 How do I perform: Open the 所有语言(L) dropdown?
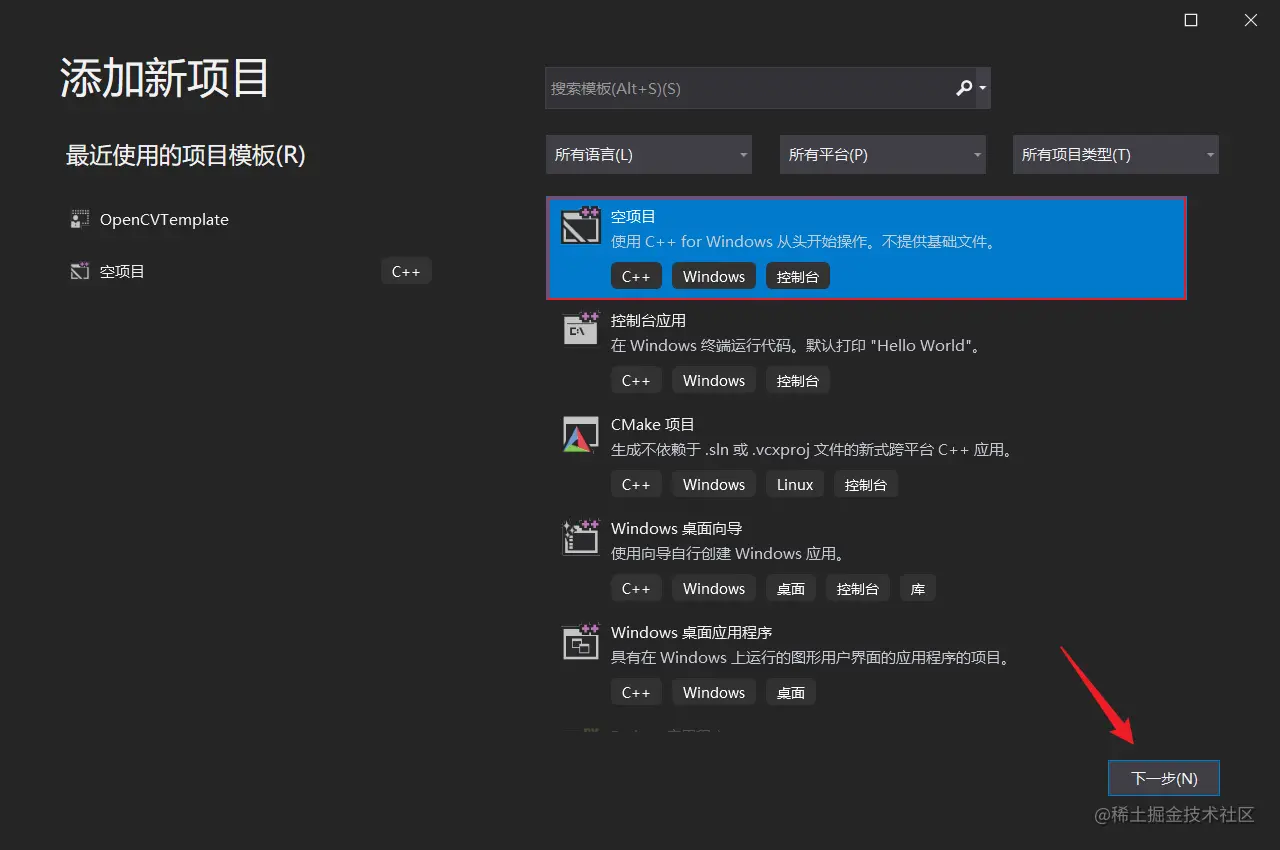point(649,155)
